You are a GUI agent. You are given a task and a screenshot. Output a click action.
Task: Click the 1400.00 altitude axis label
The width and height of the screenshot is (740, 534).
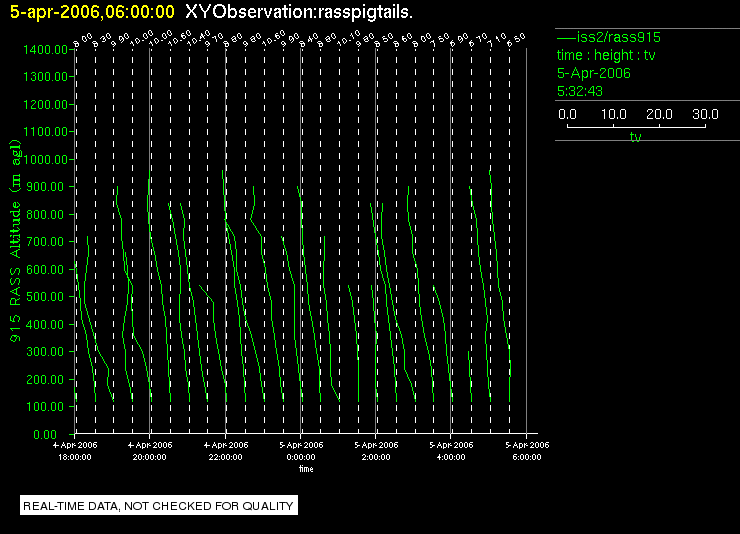coord(45,50)
